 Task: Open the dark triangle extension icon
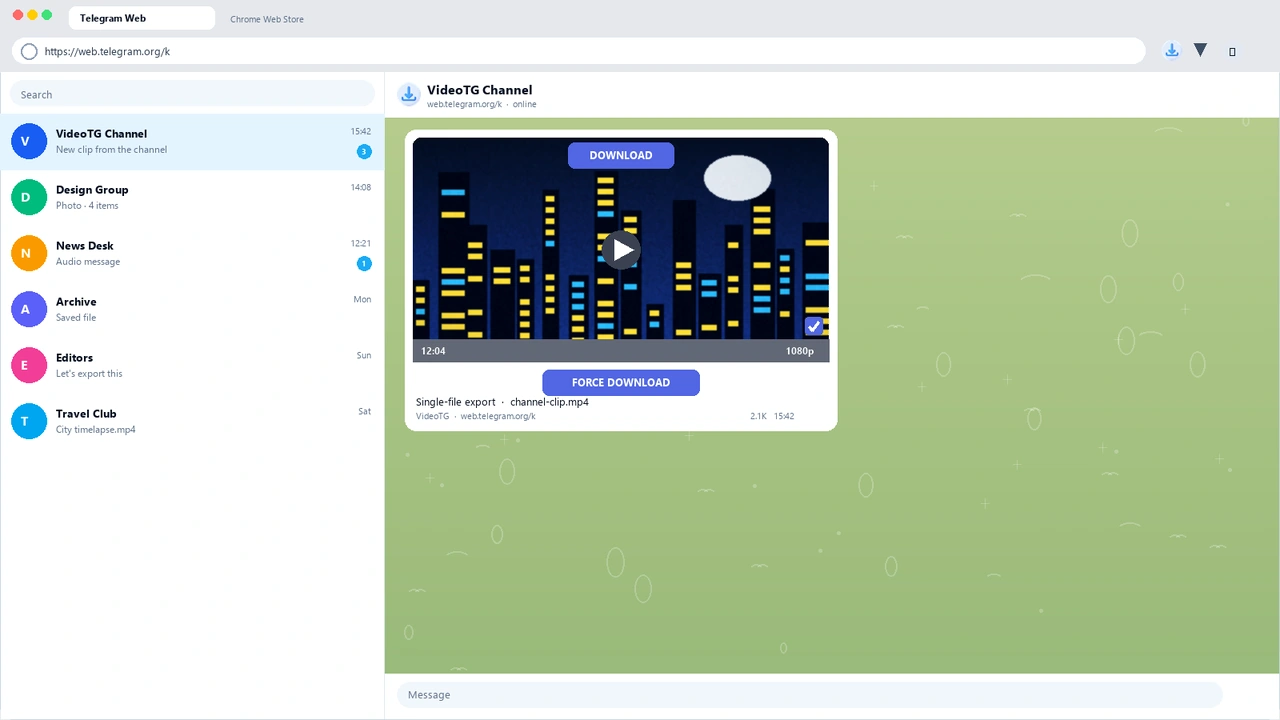1201,50
